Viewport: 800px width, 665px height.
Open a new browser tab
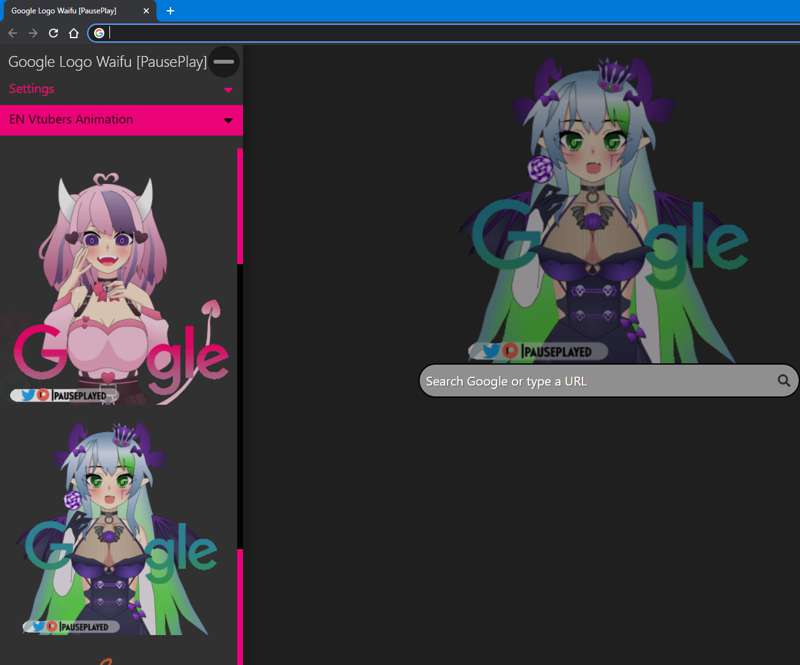pyautogui.click(x=170, y=11)
